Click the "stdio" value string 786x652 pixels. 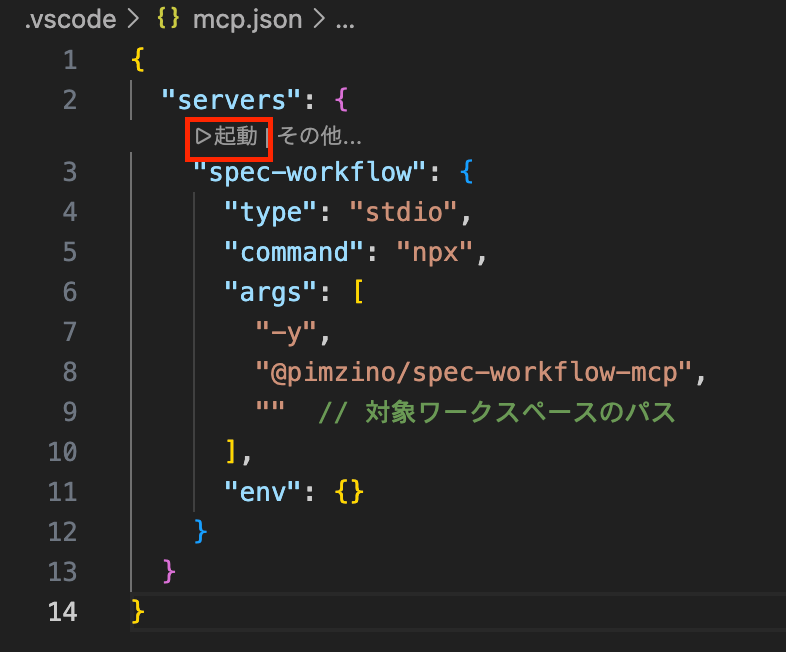point(404,212)
